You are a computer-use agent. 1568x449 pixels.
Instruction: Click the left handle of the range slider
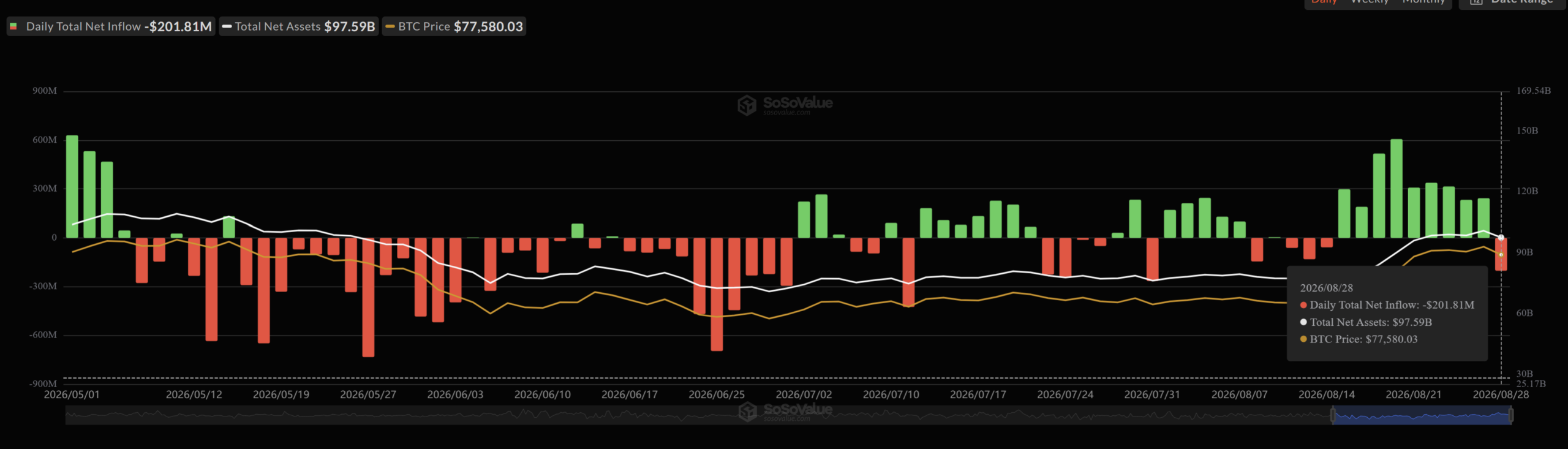click(1333, 416)
